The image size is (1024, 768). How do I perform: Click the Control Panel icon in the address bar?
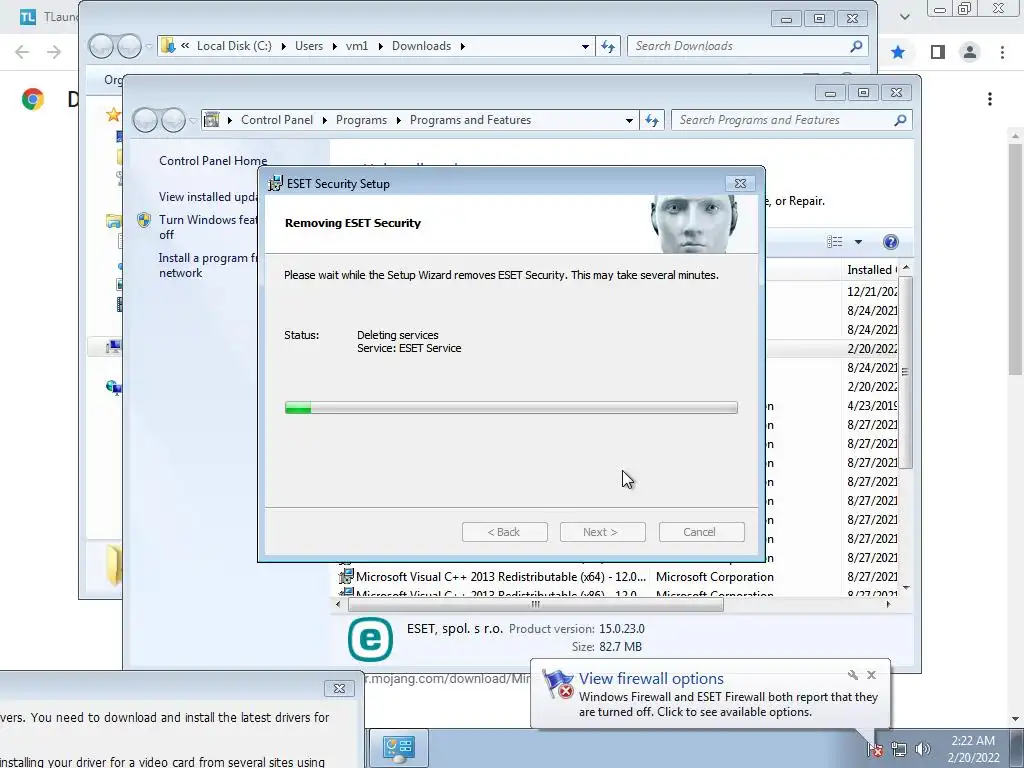pyautogui.click(x=212, y=120)
